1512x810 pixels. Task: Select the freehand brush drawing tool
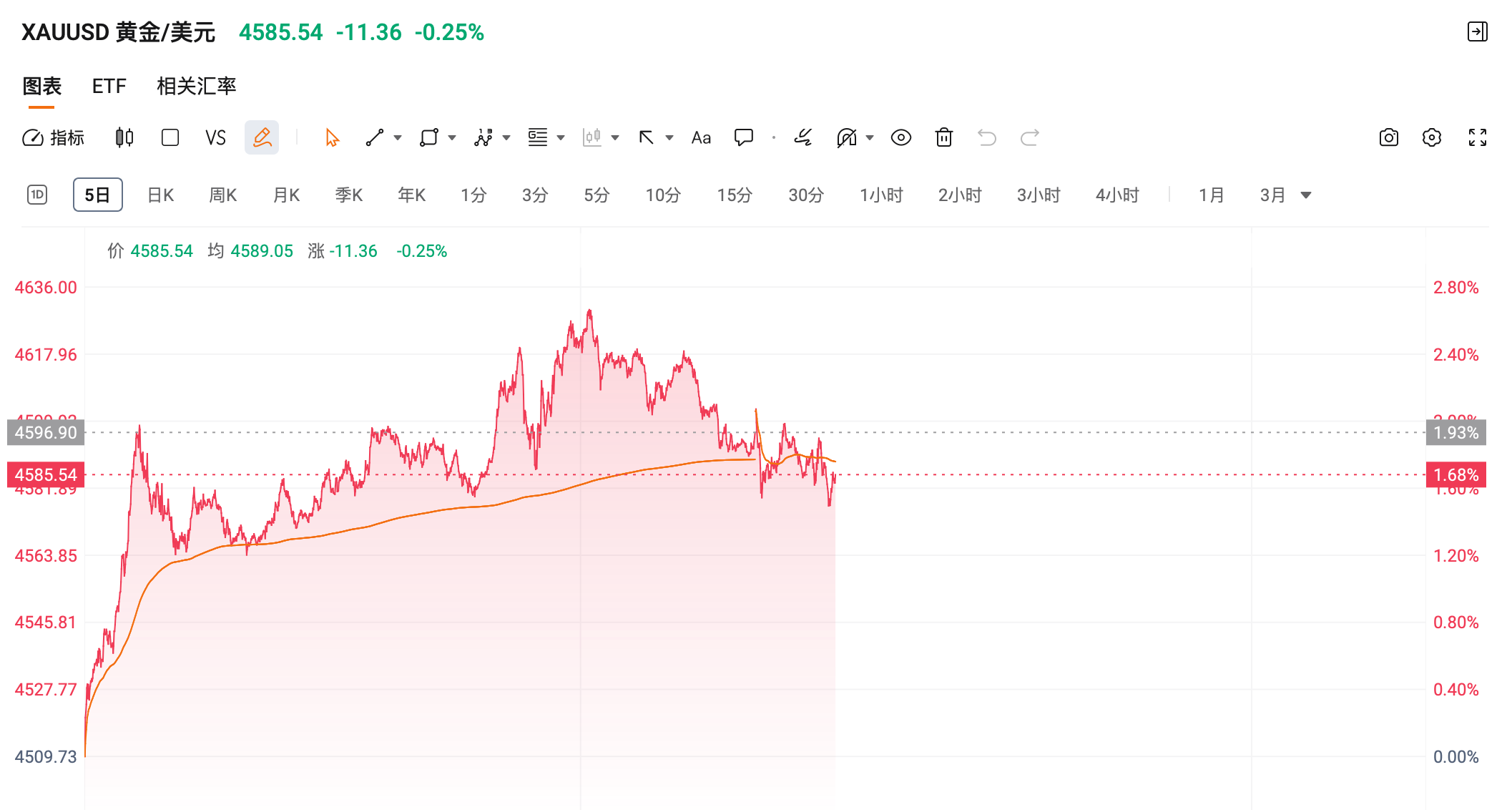tap(804, 137)
